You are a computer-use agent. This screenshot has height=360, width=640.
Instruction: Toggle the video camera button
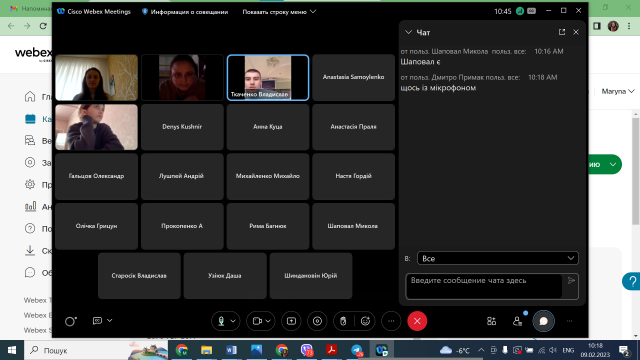point(257,321)
